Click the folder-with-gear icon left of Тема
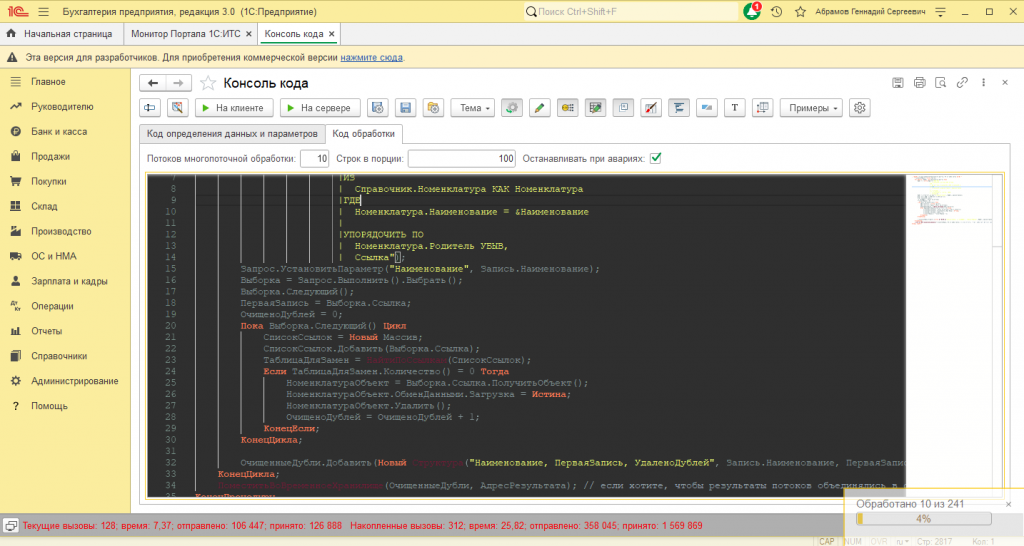 433,108
